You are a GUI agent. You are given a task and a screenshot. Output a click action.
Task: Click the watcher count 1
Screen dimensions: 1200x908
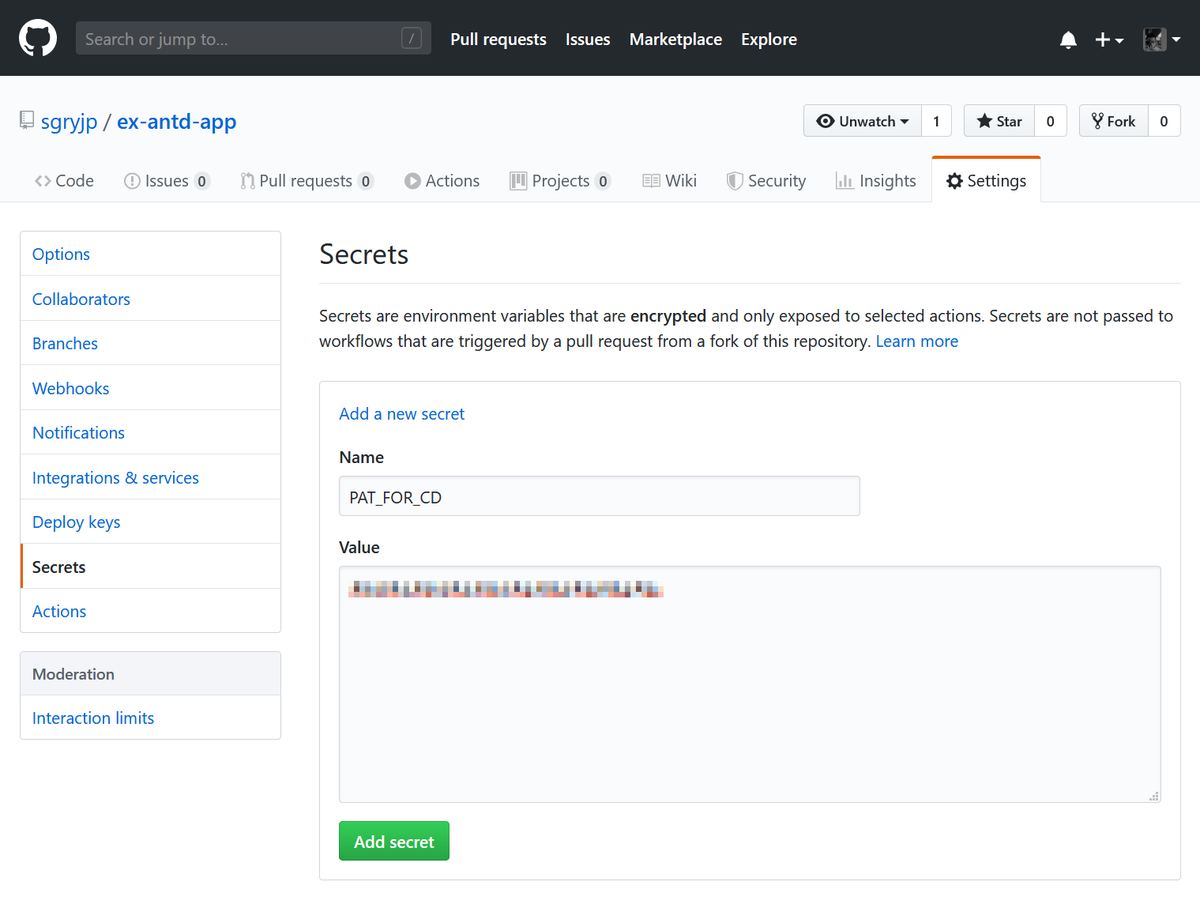pos(936,121)
